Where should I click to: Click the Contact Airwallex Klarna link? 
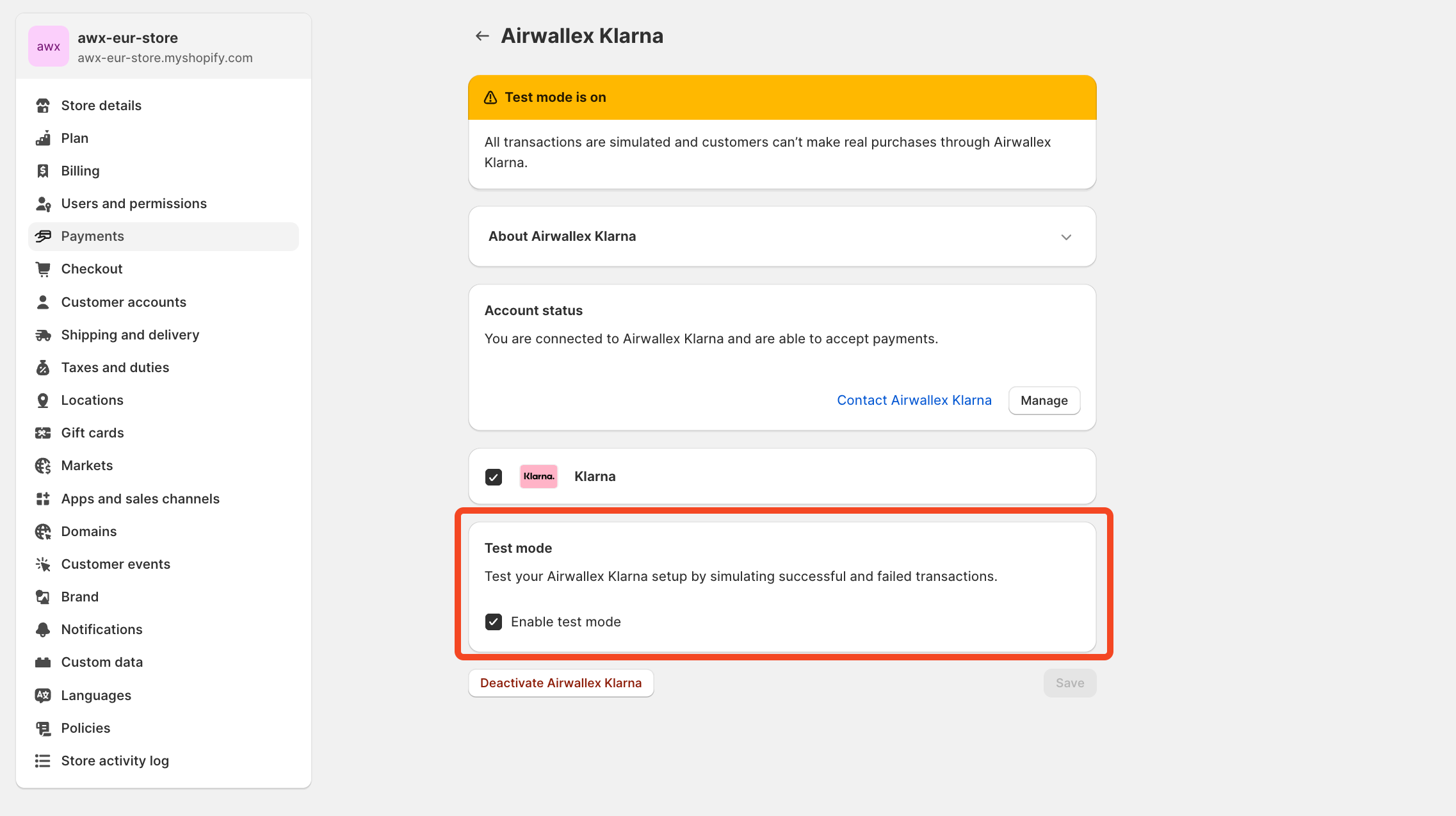[914, 400]
